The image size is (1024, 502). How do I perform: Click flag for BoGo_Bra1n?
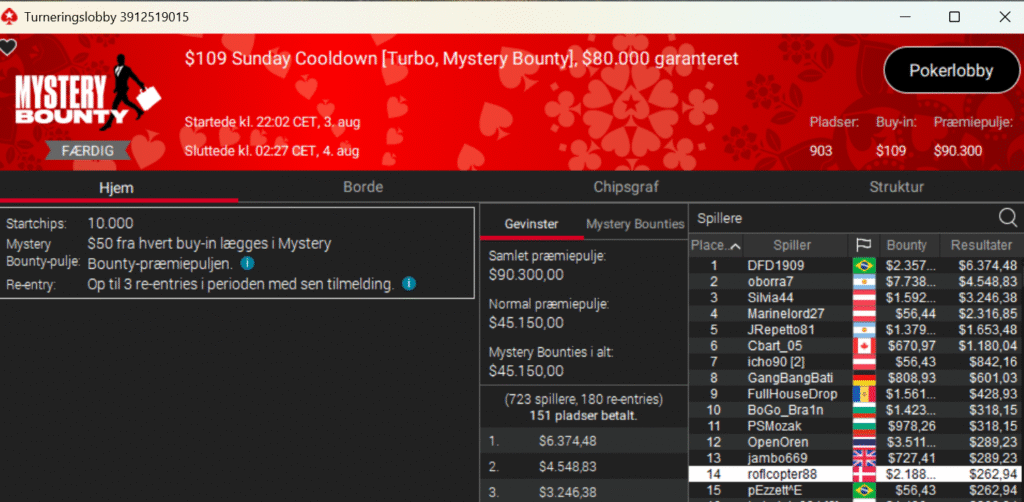click(x=863, y=410)
